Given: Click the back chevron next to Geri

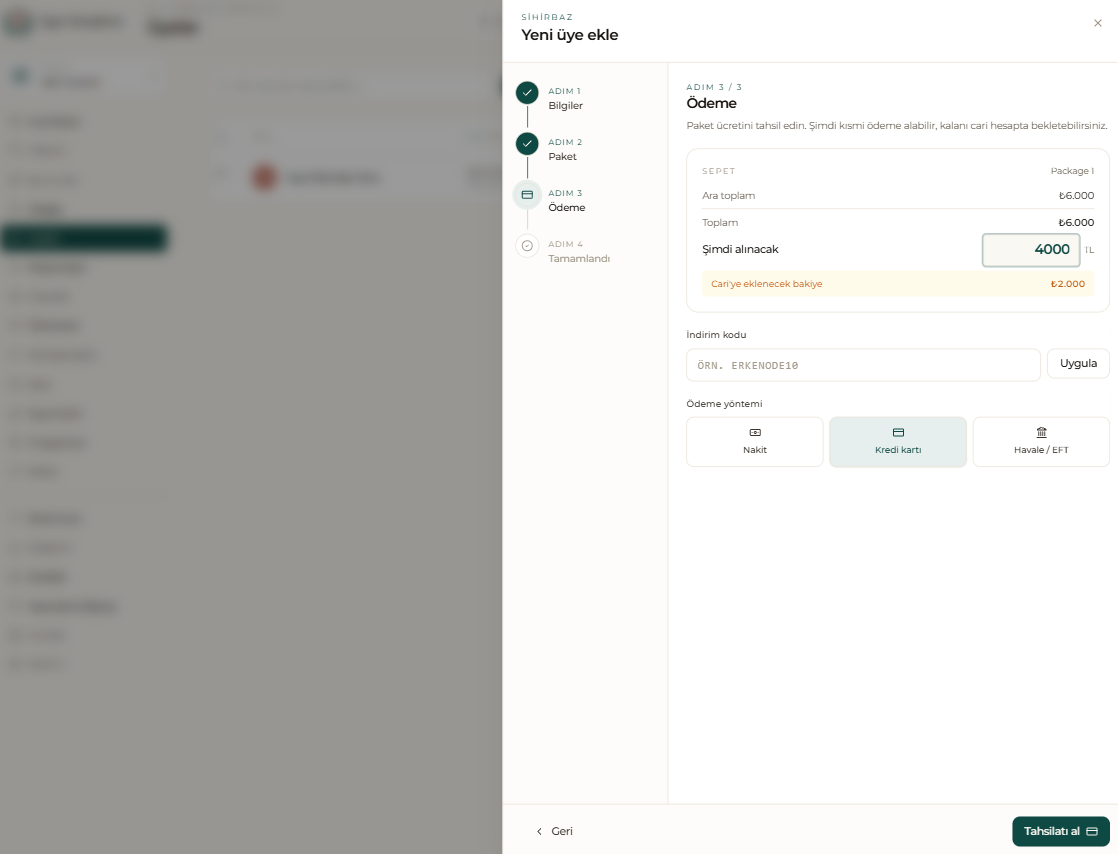Looking at the screenshot, I should pos(539,831).
